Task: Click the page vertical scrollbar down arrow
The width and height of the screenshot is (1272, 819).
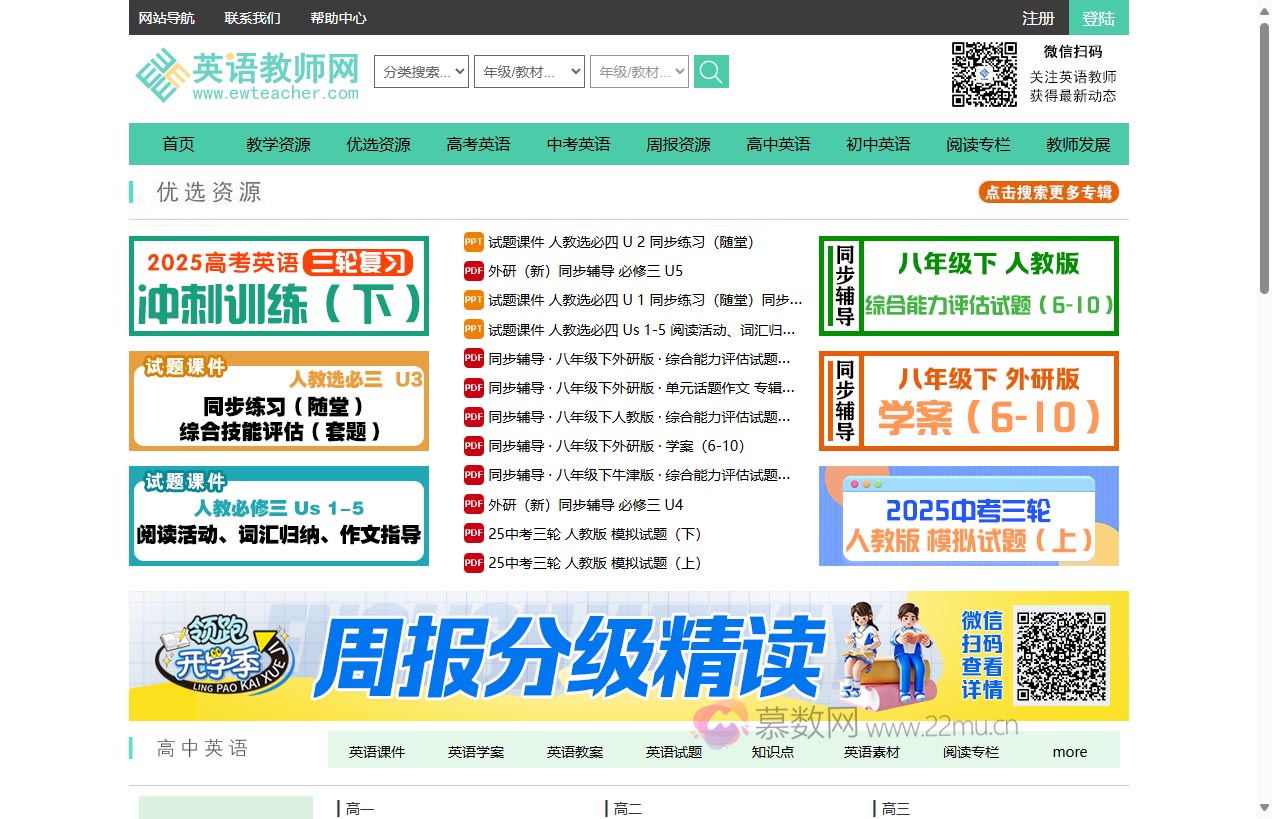Action: 1264,807
